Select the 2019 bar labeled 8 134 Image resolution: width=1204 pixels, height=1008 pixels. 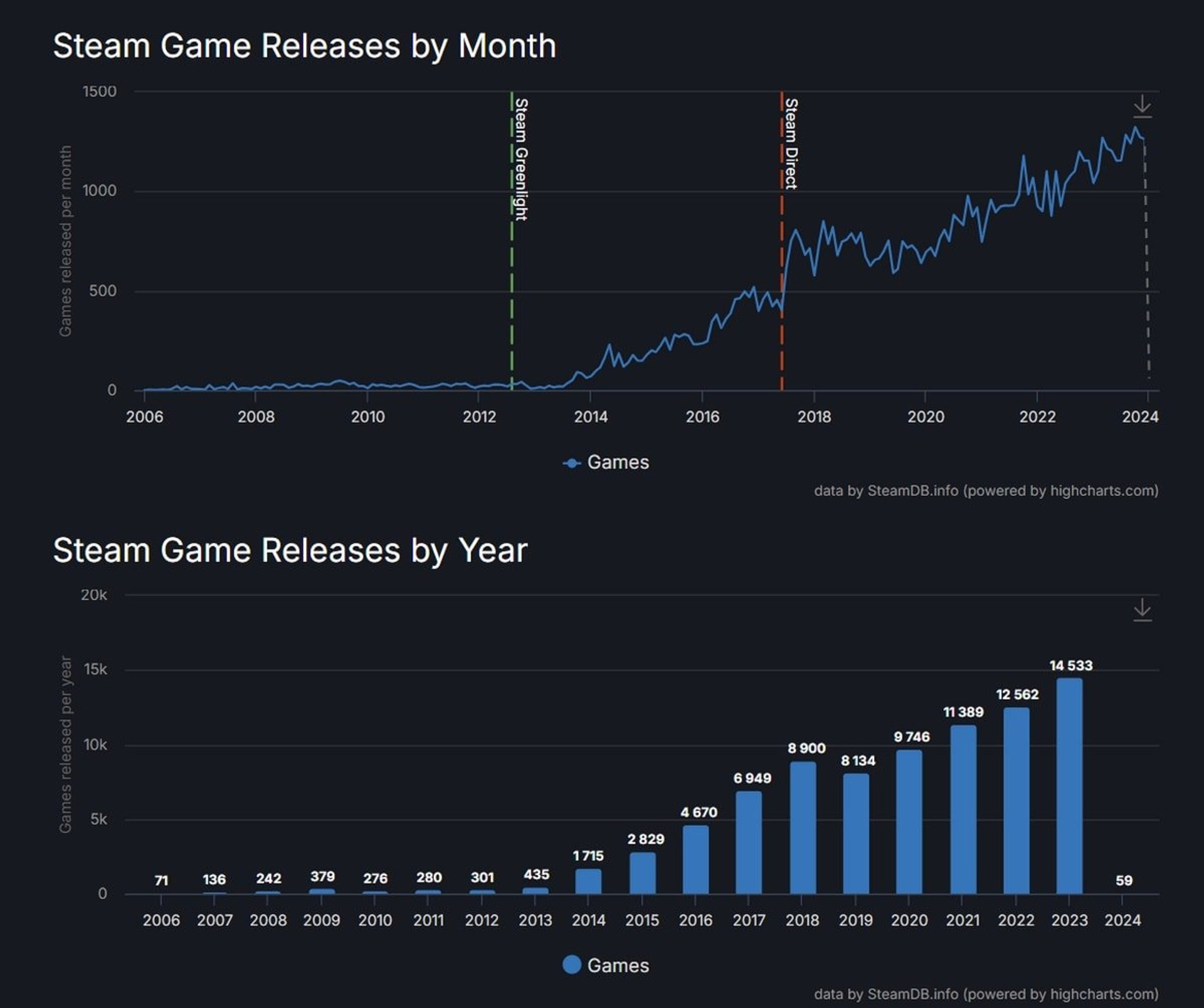(x=856, y=834)
